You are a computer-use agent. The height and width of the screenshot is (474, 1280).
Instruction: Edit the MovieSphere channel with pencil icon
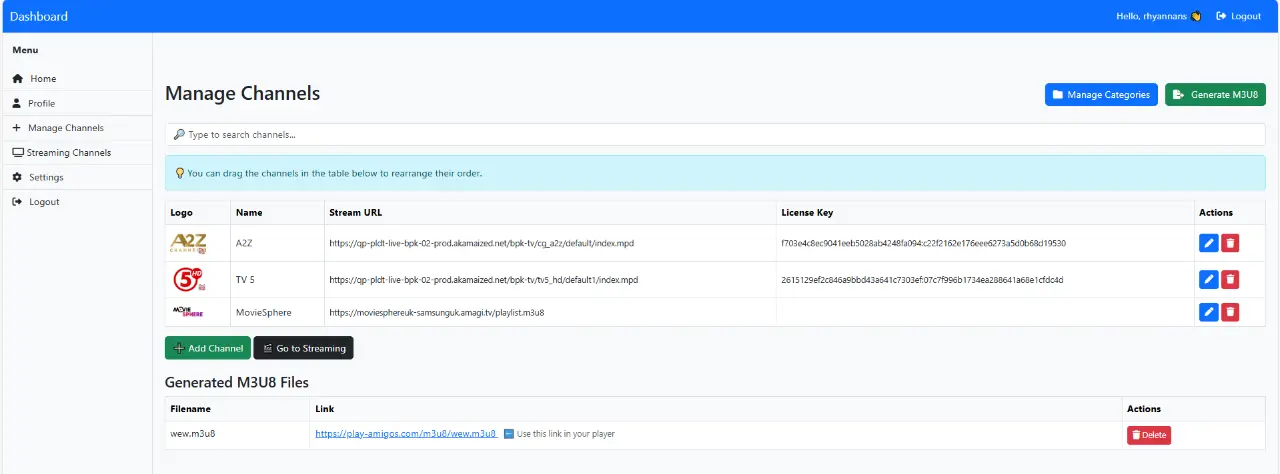click(1208, 312)
